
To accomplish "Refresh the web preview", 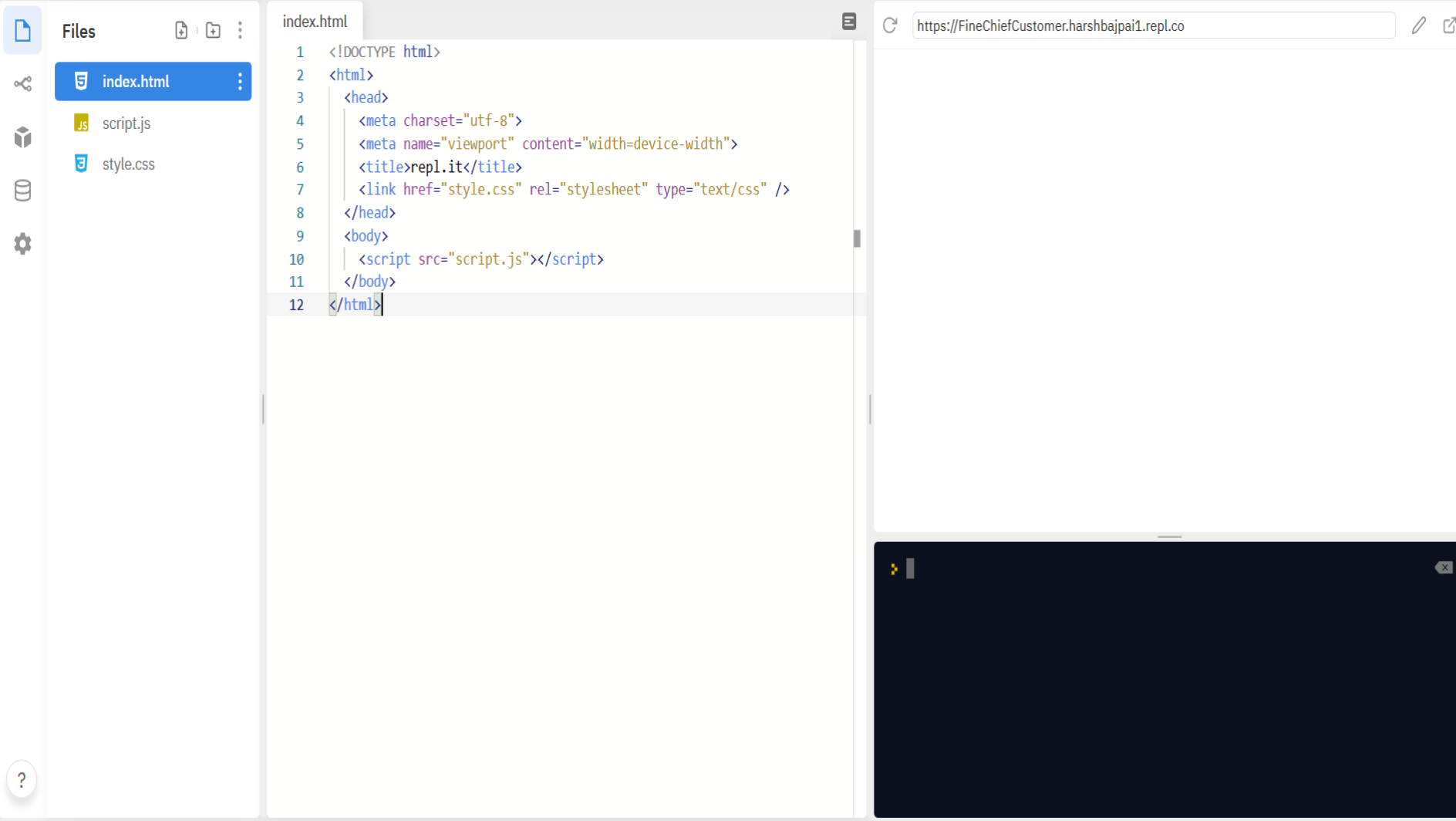I will tap(890, 25).
